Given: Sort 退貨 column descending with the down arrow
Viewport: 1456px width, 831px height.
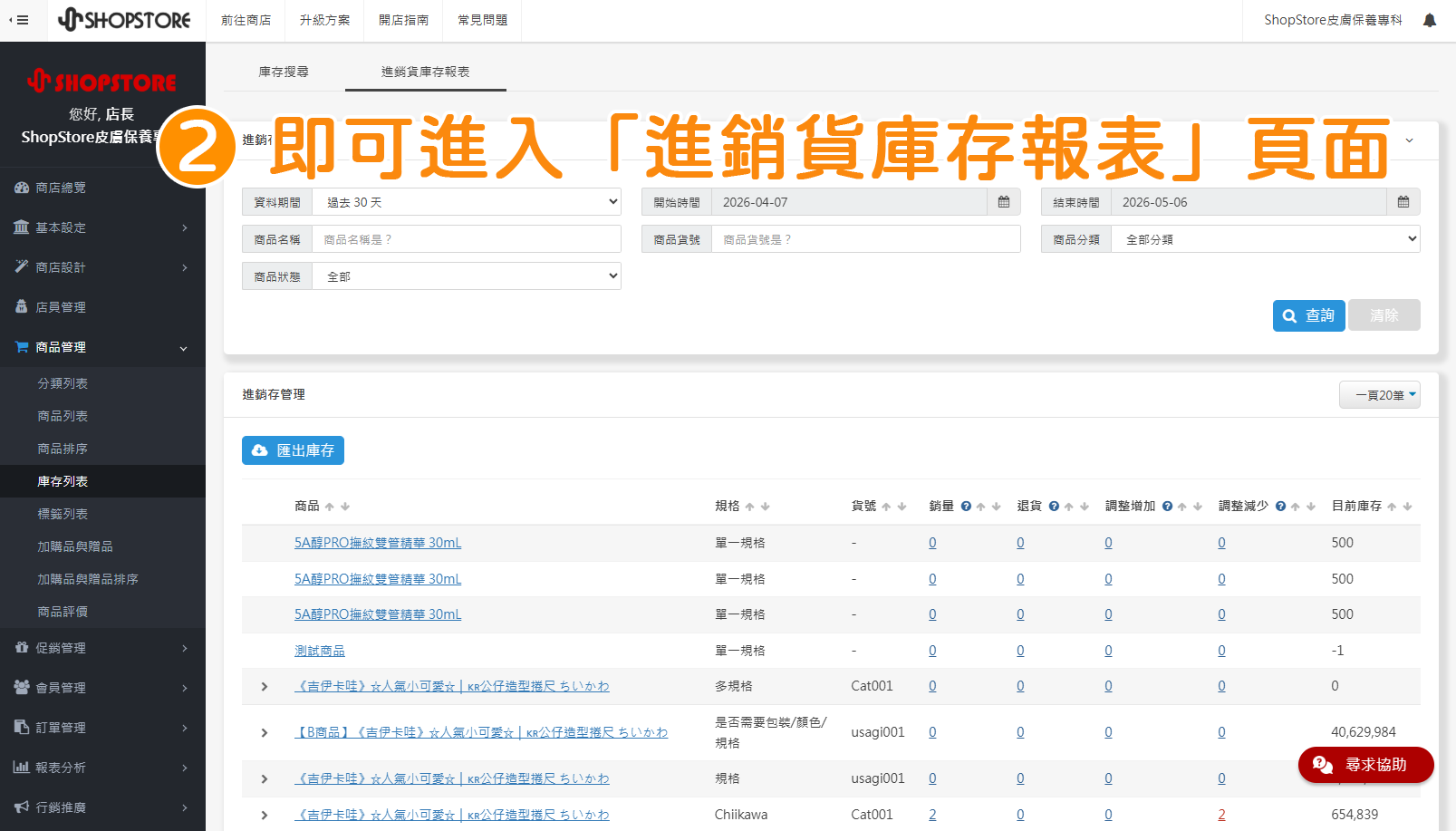Looking at the screenshot, I should tap(1085, 507).
